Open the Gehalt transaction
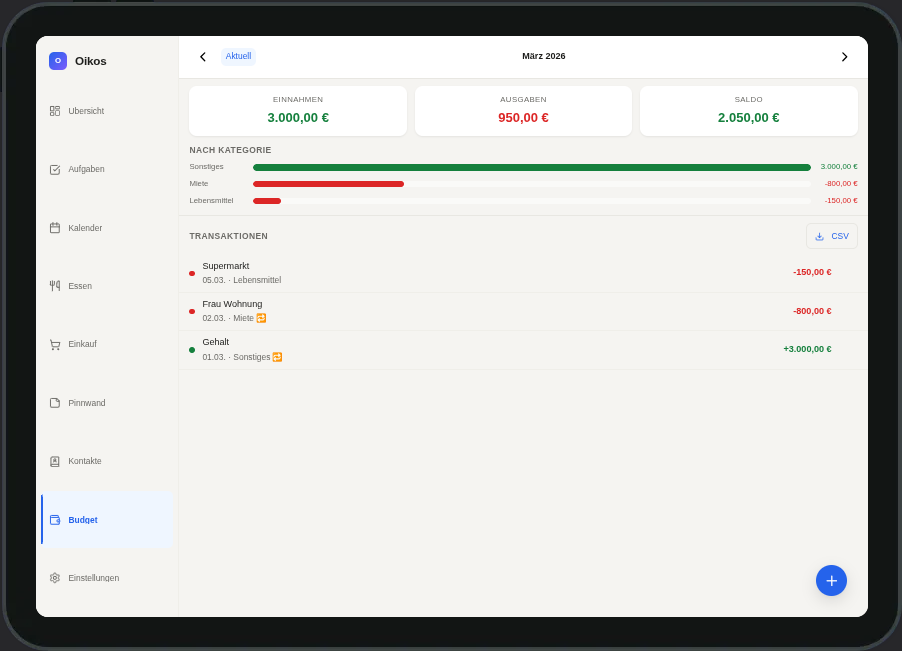Screen dimensions: 902x651 523,350
